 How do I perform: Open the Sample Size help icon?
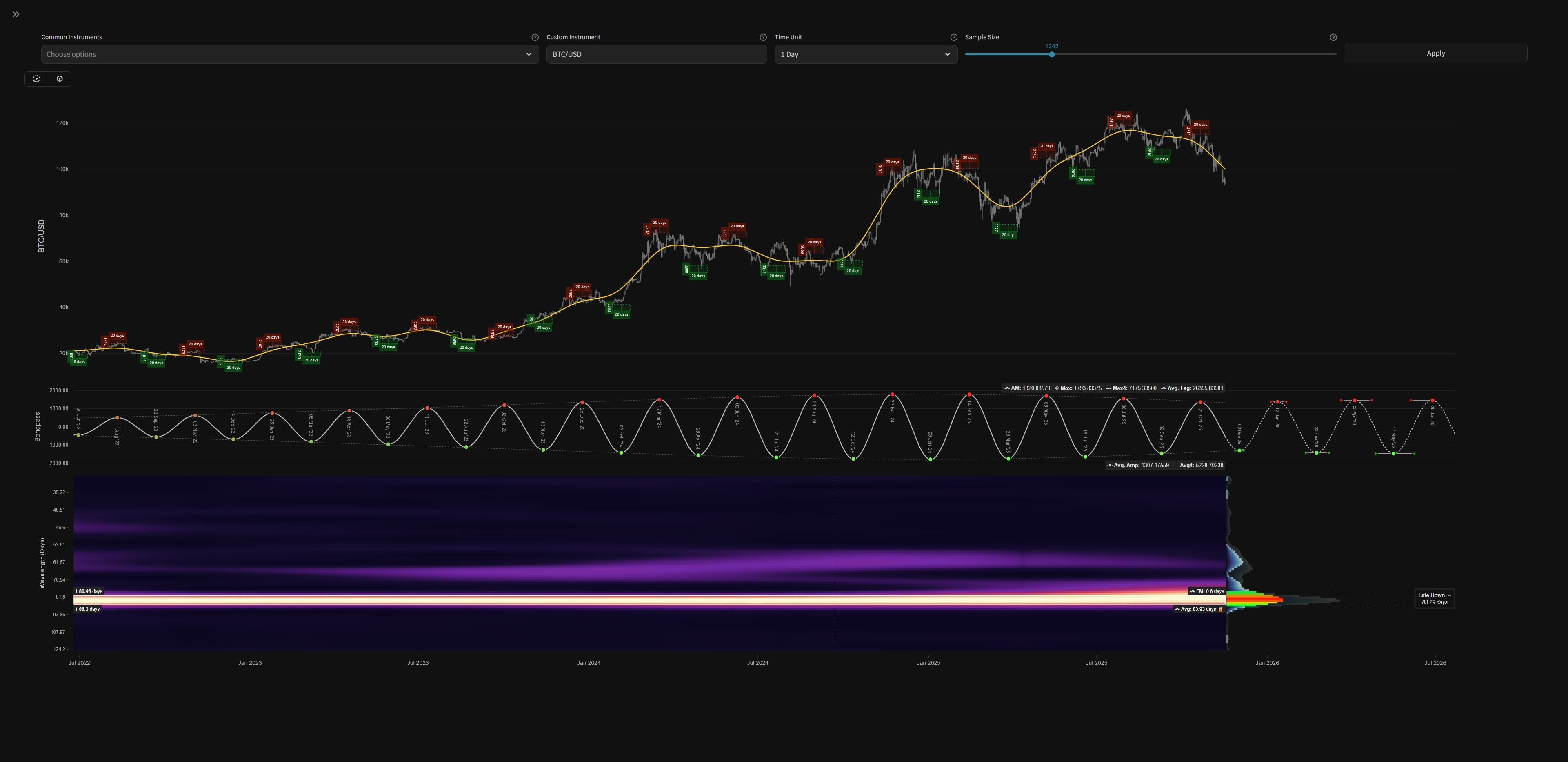[1333, 37]
